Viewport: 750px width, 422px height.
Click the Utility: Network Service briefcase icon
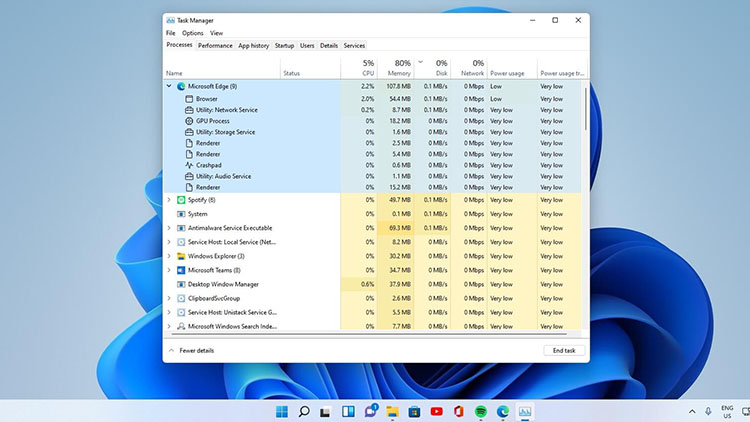(189, 110)
